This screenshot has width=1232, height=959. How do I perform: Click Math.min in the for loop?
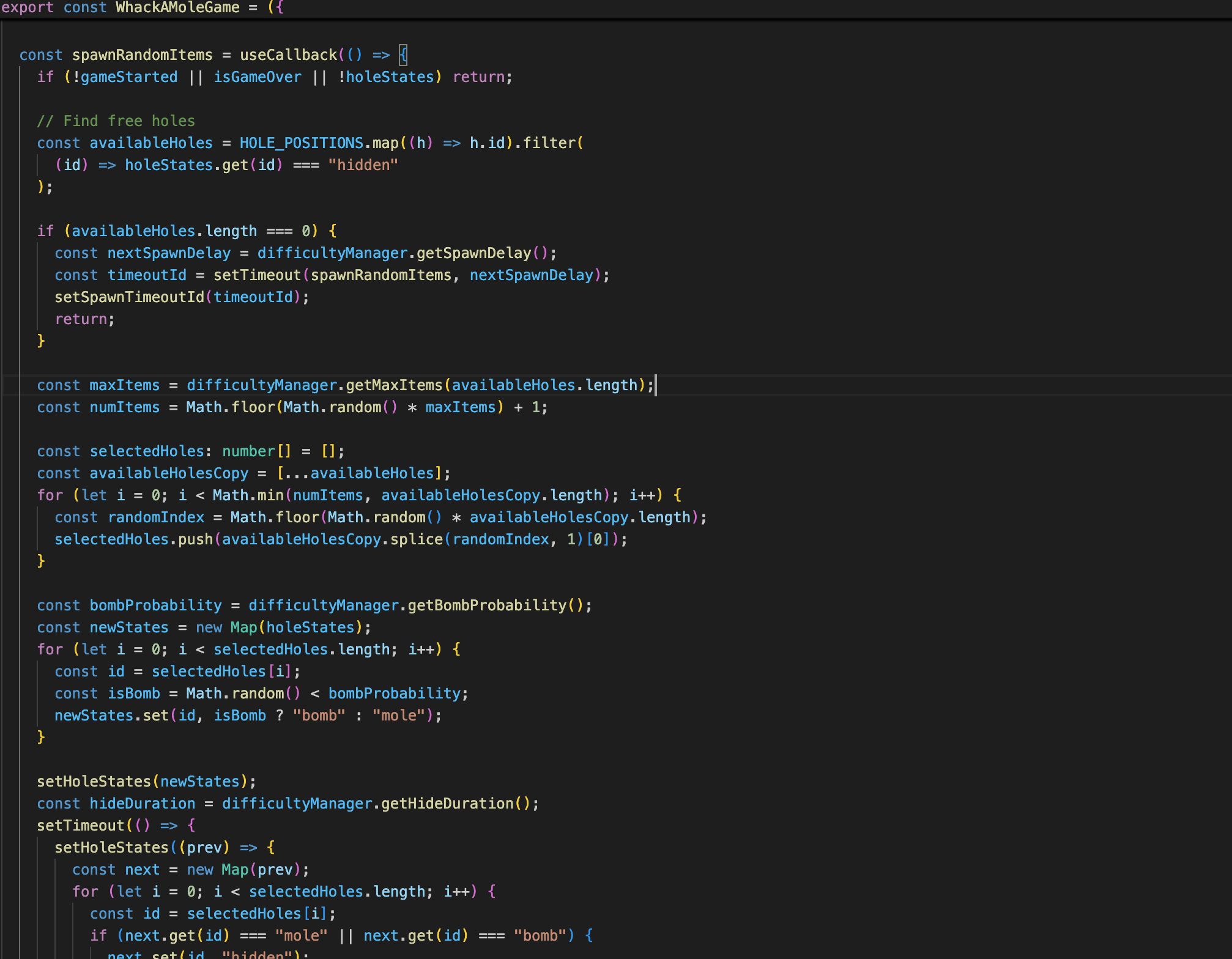[248, 495]
